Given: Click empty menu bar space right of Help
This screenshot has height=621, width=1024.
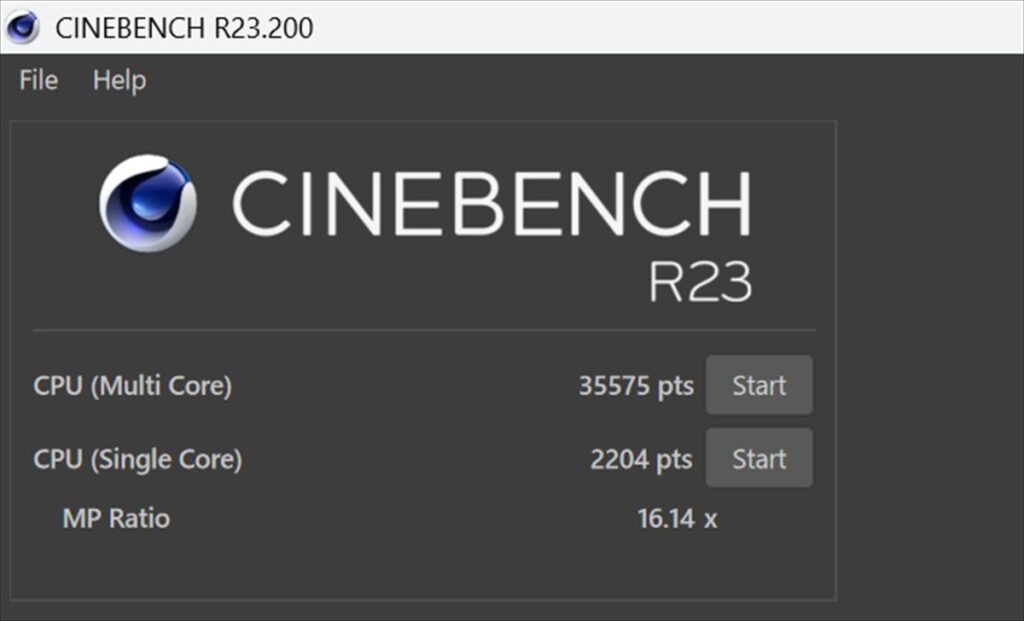Looking at the screenshot, I should pos(500,80).
